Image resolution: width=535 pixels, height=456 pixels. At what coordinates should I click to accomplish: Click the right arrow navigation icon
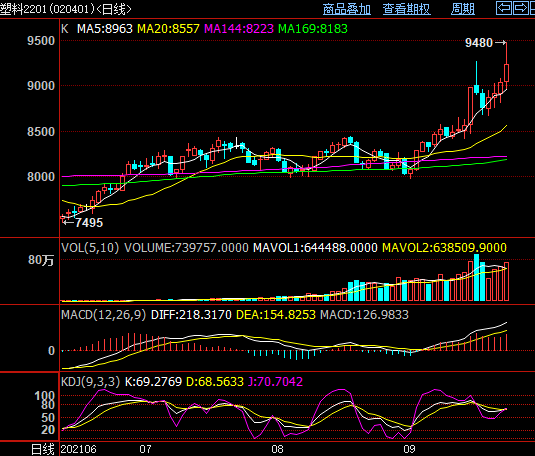tap(520, 8)
